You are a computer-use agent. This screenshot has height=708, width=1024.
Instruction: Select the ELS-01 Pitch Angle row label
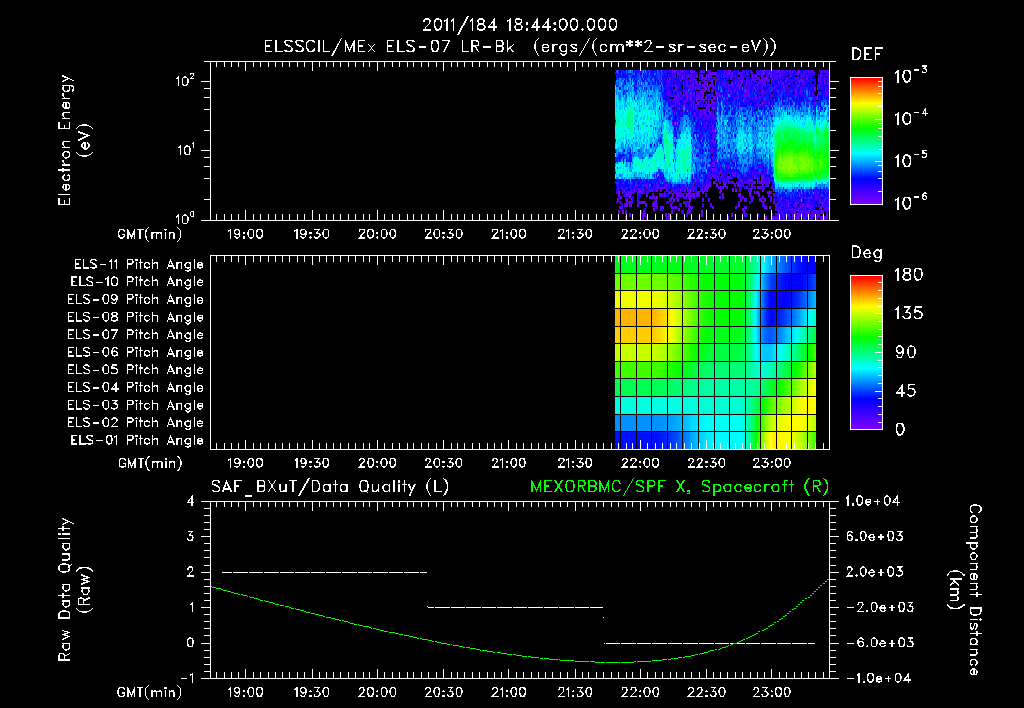(137, 440)
